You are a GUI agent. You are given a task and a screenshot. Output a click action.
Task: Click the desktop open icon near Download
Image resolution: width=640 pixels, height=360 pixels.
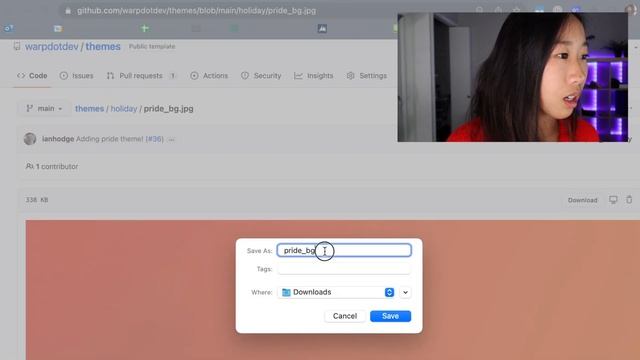[613, 200]
